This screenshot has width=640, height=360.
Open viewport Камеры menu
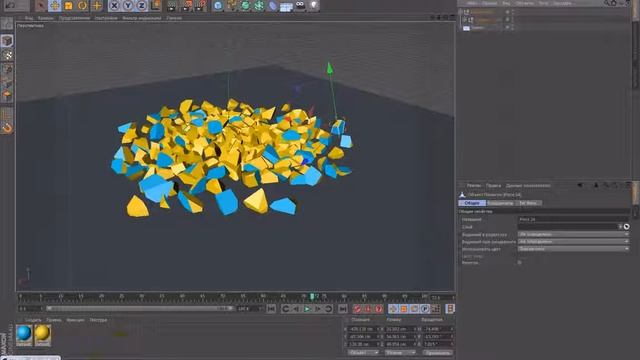click(45, 18)
